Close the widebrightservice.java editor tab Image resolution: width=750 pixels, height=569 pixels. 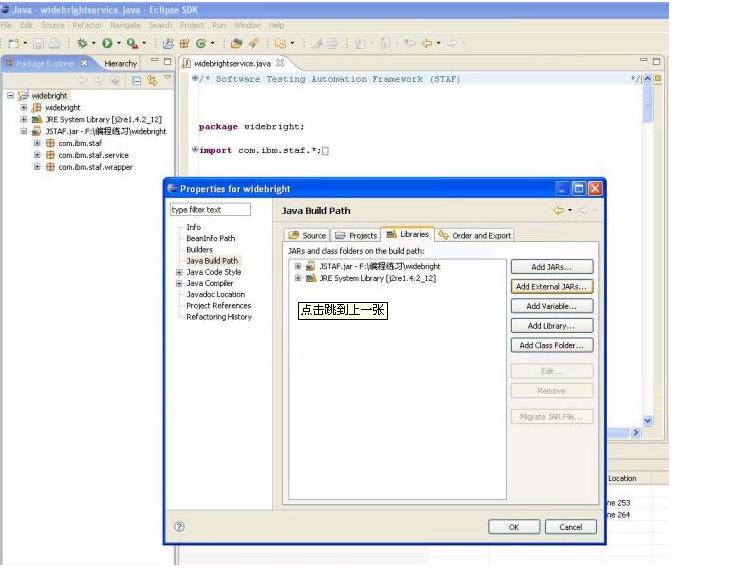(x=280, y=63)
